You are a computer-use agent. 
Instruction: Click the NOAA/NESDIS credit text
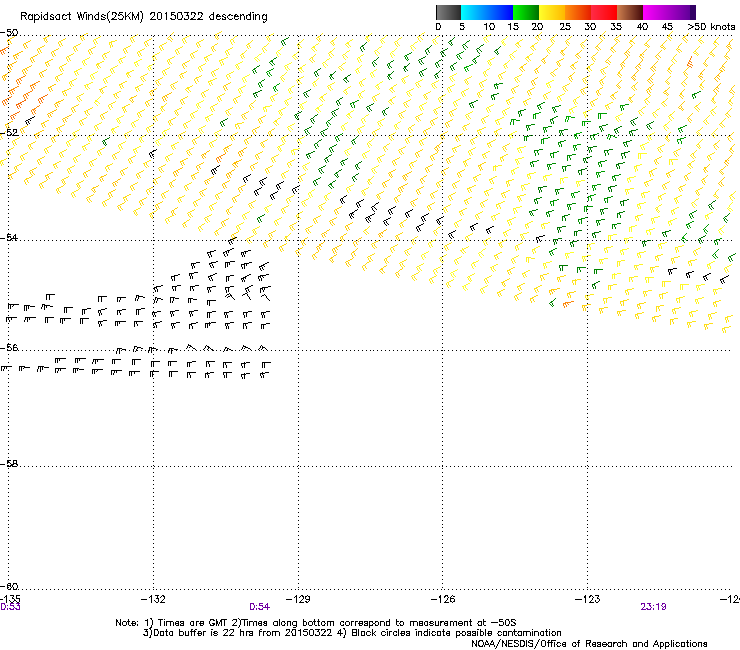589,644
